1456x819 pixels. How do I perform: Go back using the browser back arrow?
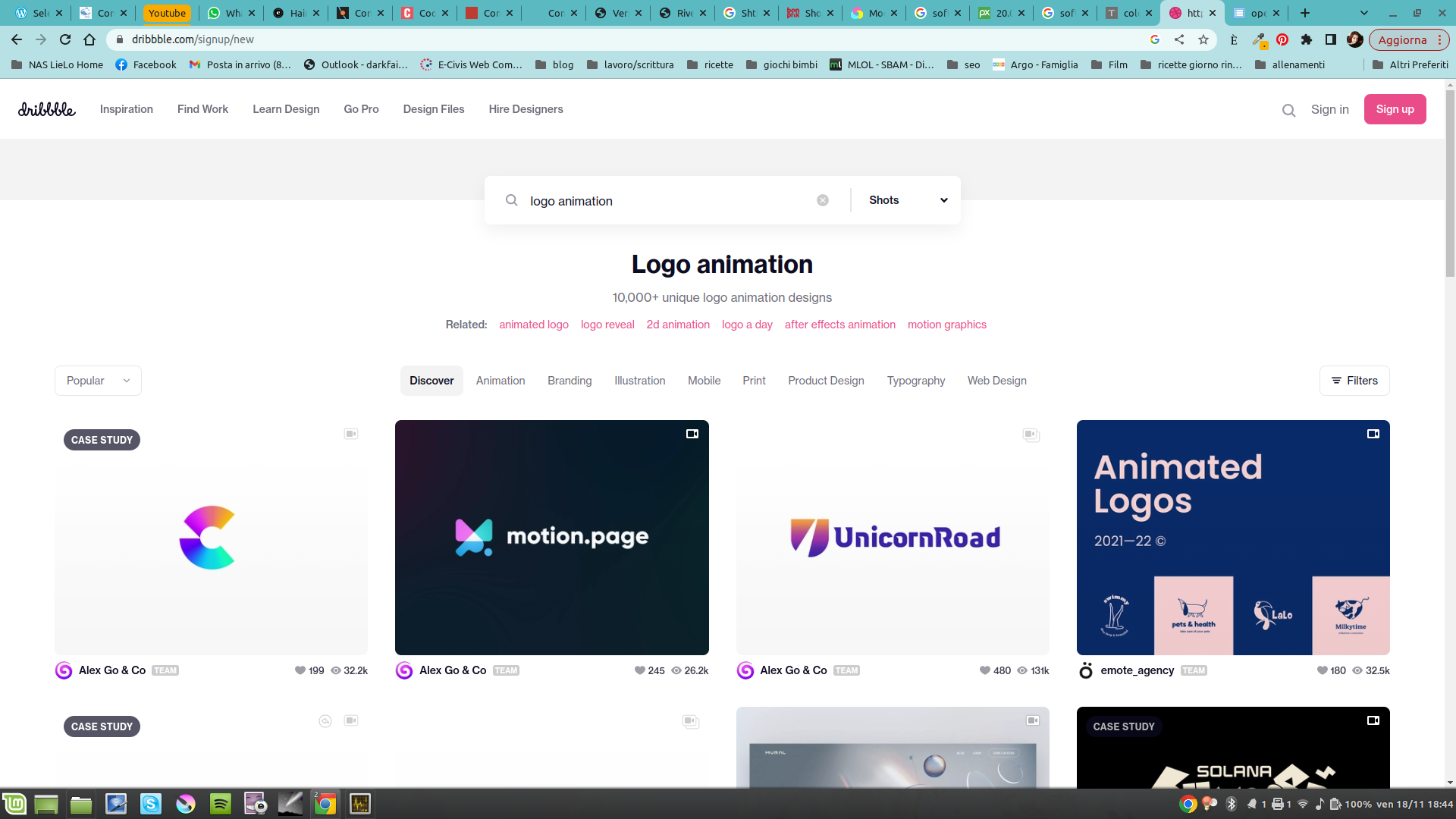pyautogui.click(x=17, y=39)
